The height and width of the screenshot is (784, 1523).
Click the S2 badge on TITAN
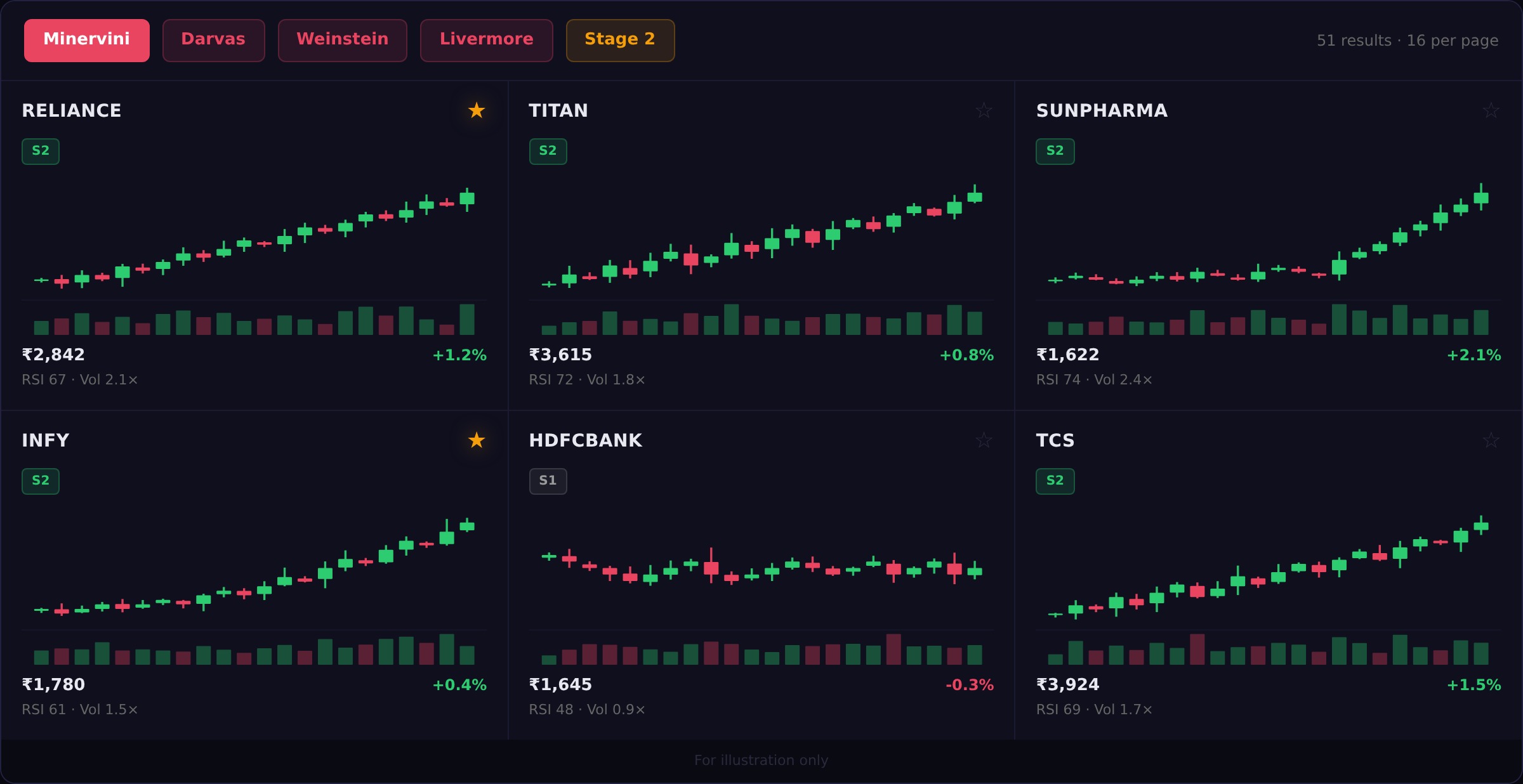click(x=548, y=152)
